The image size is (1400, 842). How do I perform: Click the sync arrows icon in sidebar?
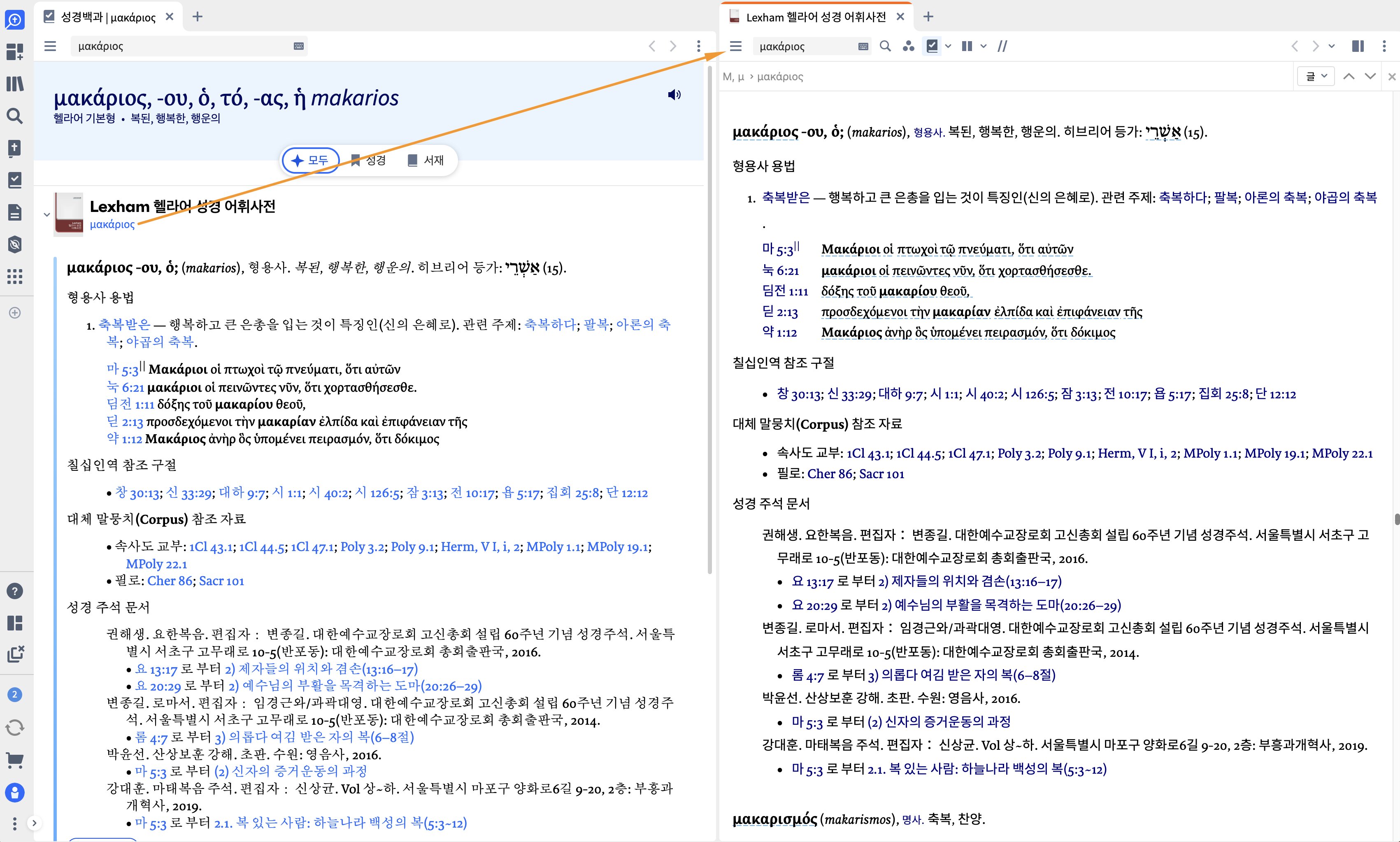point(15,728)
